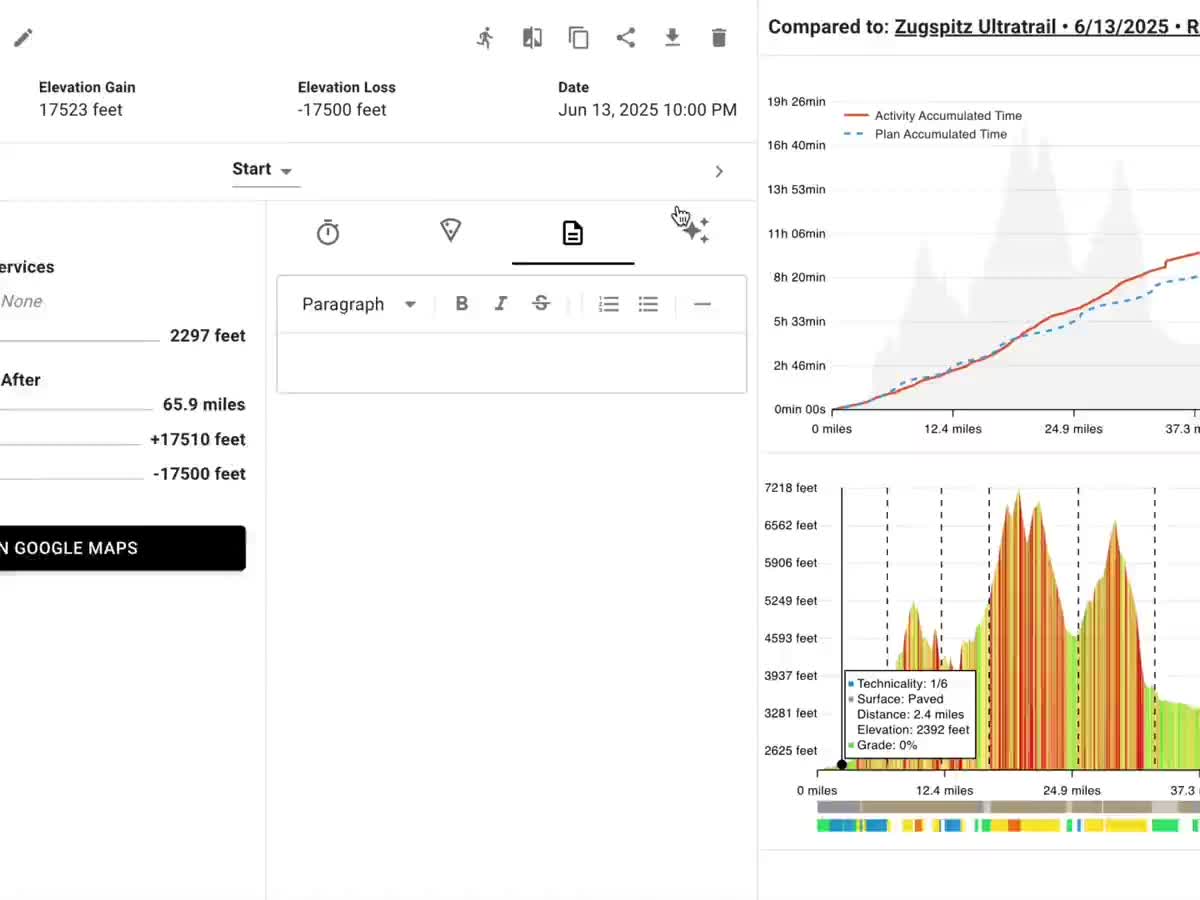Enable italic text formatting

click(x=501, y=303)
